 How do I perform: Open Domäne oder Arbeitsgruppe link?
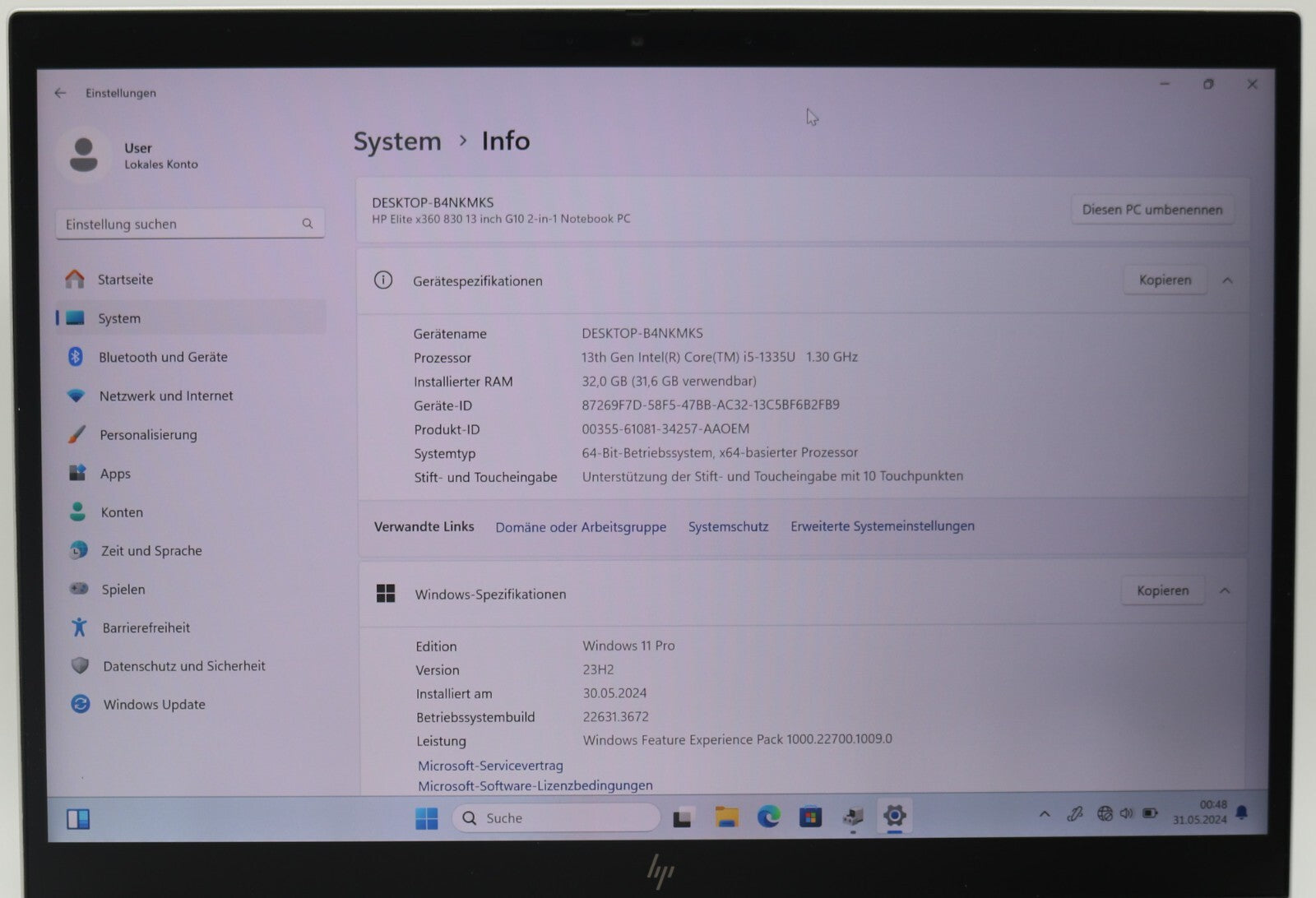pyautogui.click(x=581, y=527)
